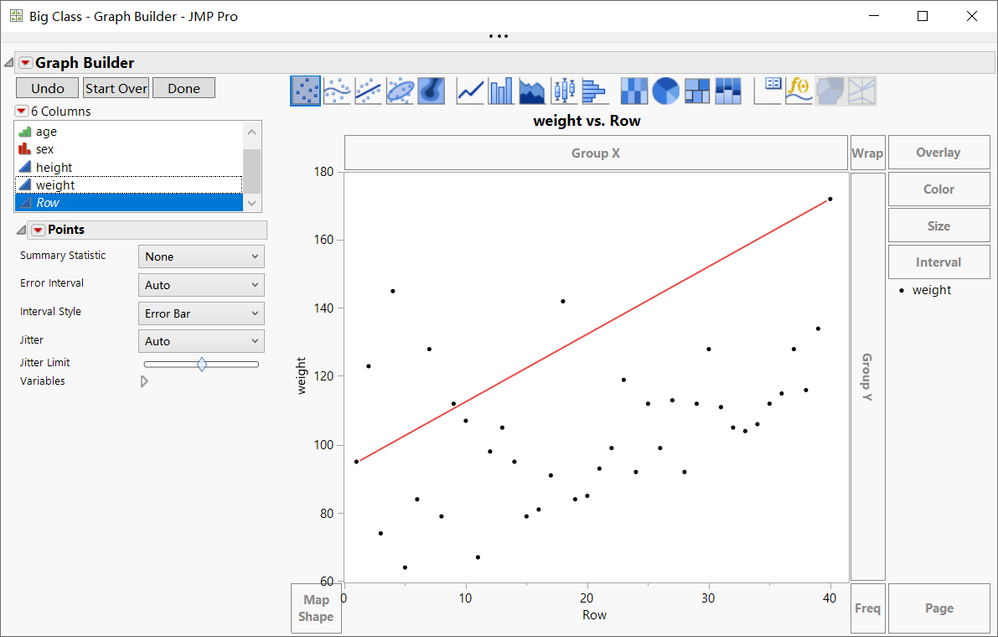This screenshot has width=998, height=637.
Task: Click the three-dot menu bar reveal handle
Action: tap(498, 36)
